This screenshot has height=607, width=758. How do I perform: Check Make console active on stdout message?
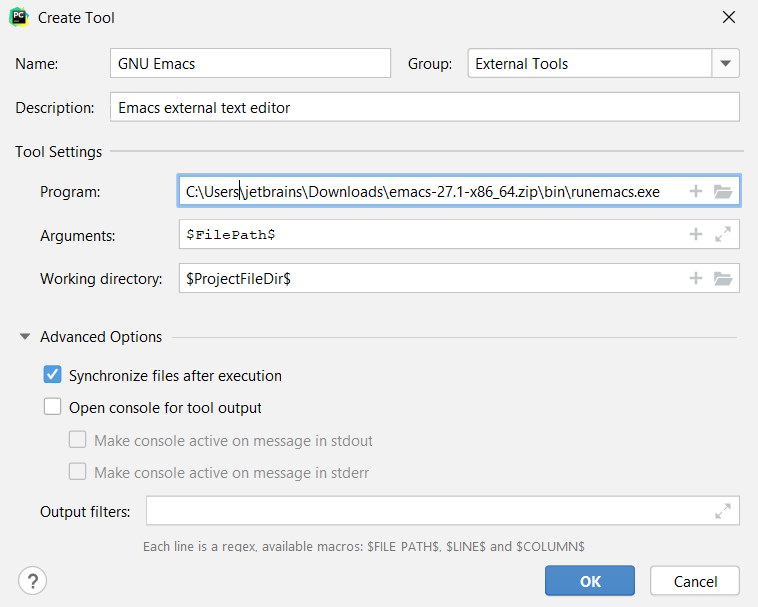click(78, 440)
